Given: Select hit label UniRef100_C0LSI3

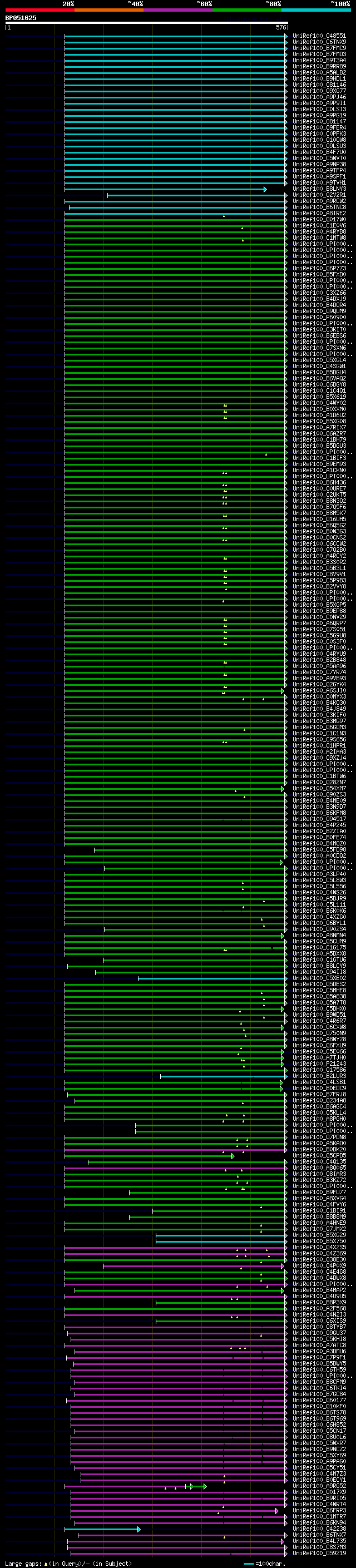Looking at the screenshot, I should 319,109.
